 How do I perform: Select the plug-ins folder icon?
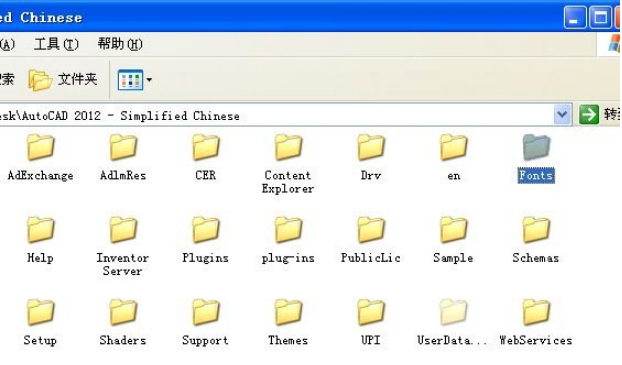[x=288, y=230]
